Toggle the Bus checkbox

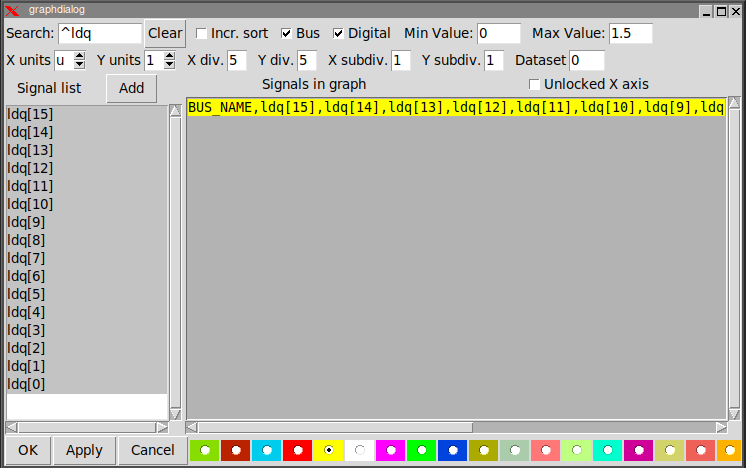tap(287, 33)
